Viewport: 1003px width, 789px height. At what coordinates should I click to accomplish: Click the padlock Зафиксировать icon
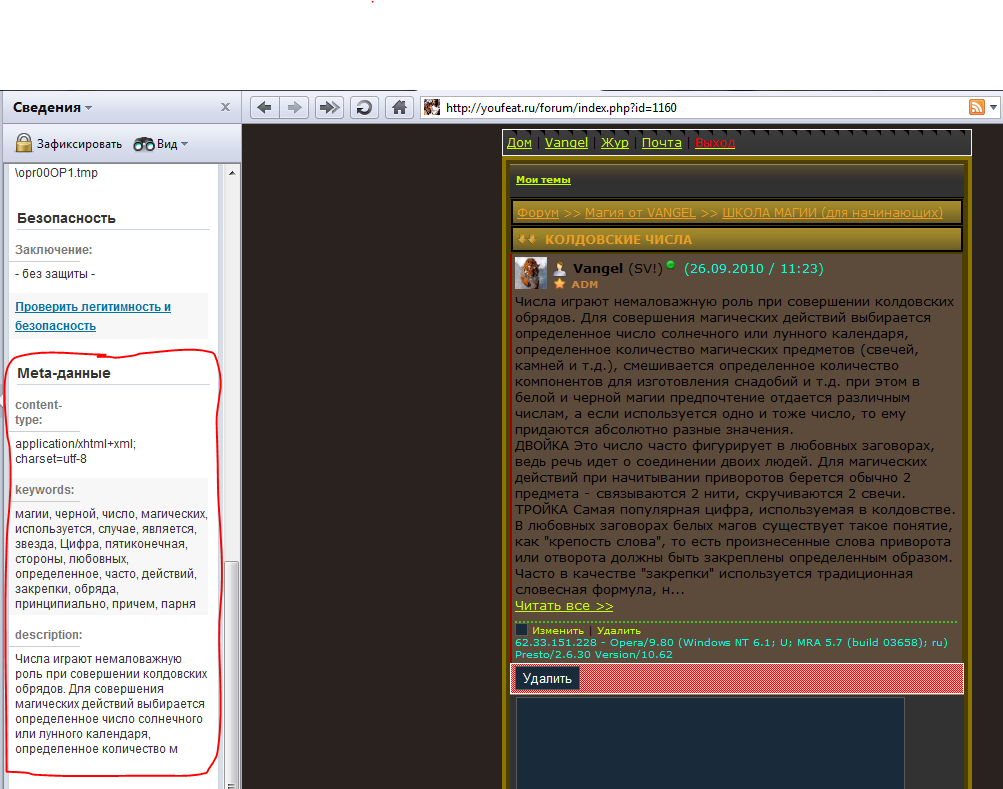(x=24, y=143)
